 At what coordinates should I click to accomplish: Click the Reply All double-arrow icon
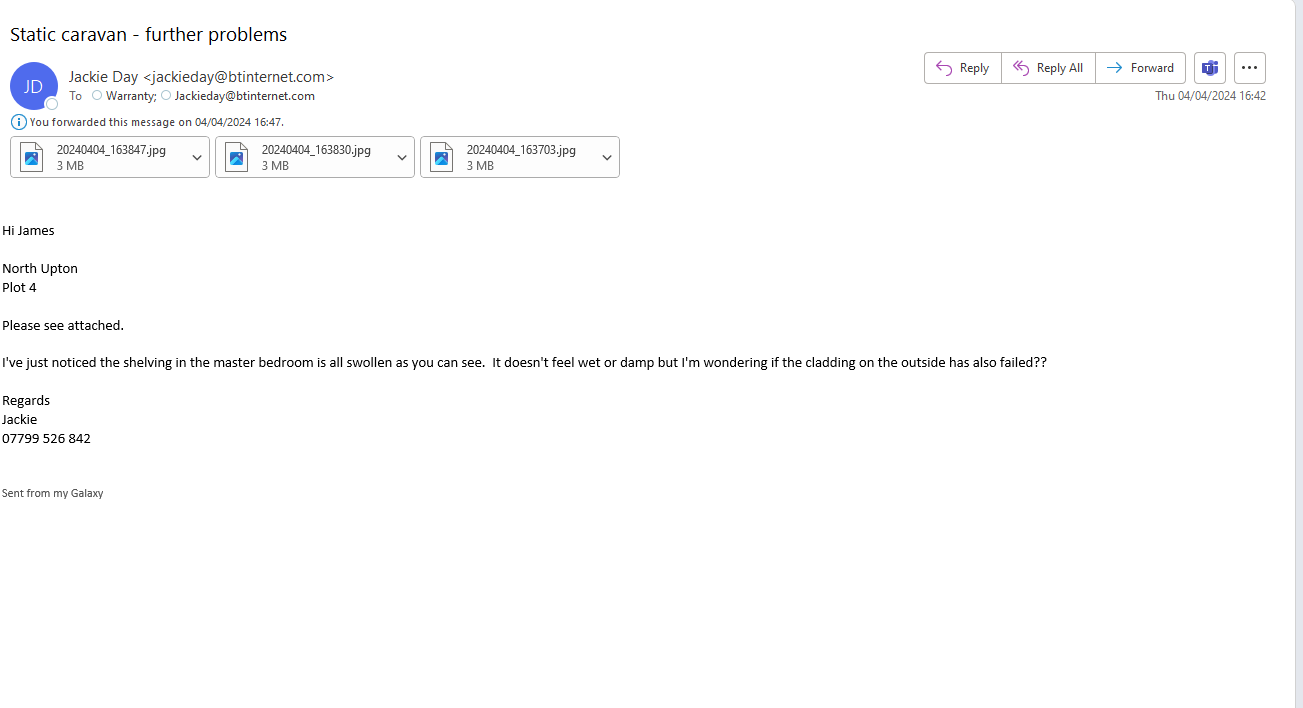click(1021, 68)
